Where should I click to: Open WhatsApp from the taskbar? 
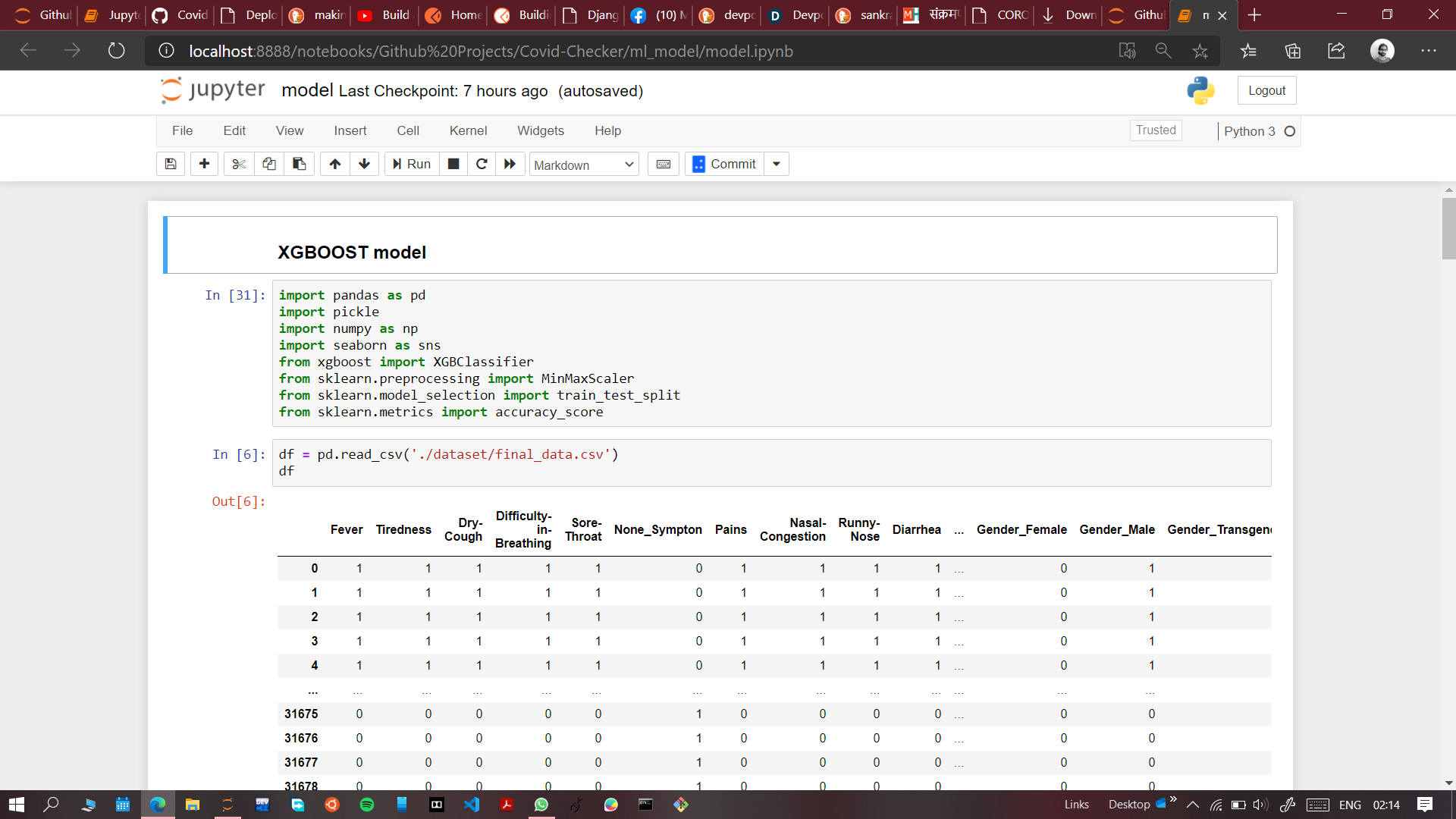[x=541, y=805]
